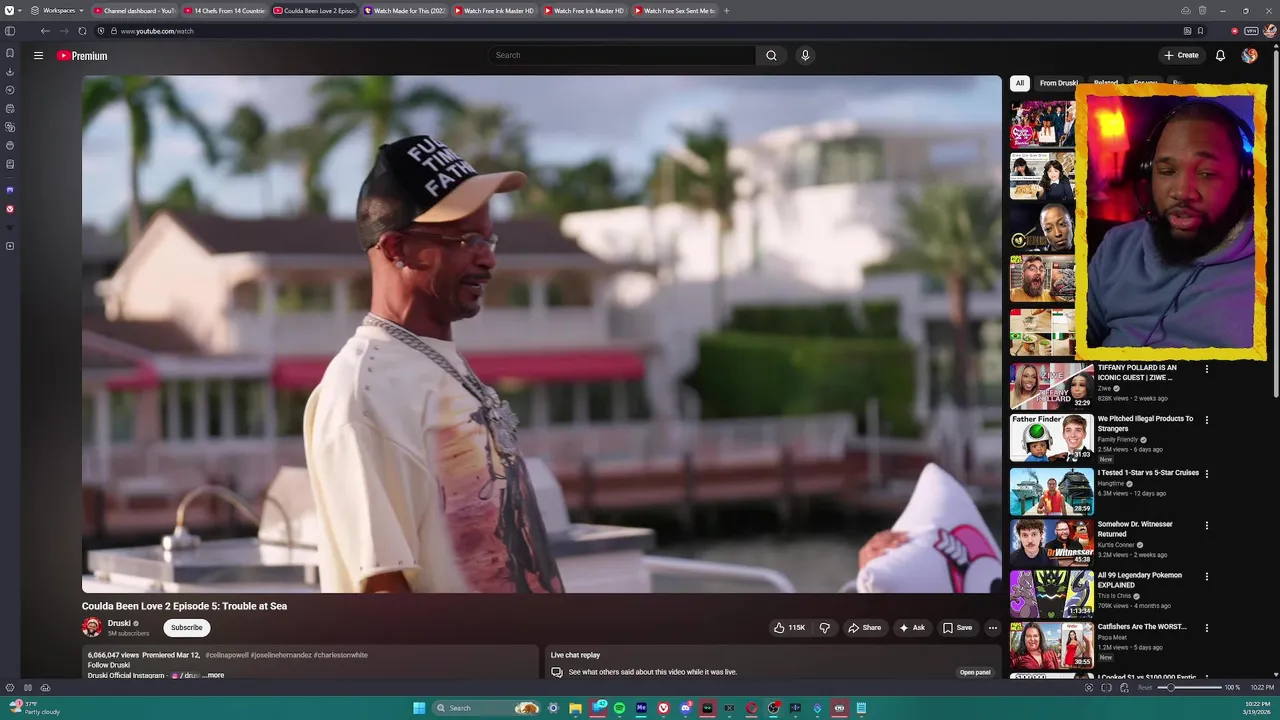Viewport: 1280px width, 720px height.
Task: Open a new browser tab with plus
Action: (726, 10)
